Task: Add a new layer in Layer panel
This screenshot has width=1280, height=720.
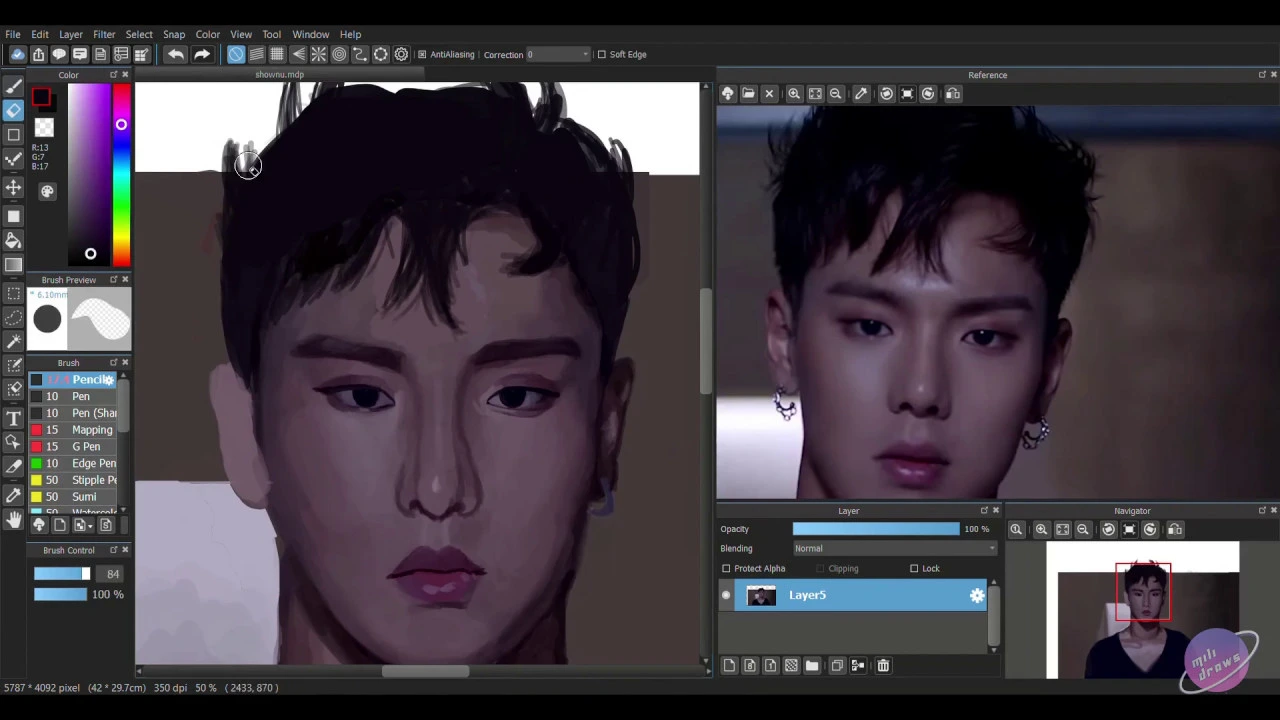Action: click(729, 665)
